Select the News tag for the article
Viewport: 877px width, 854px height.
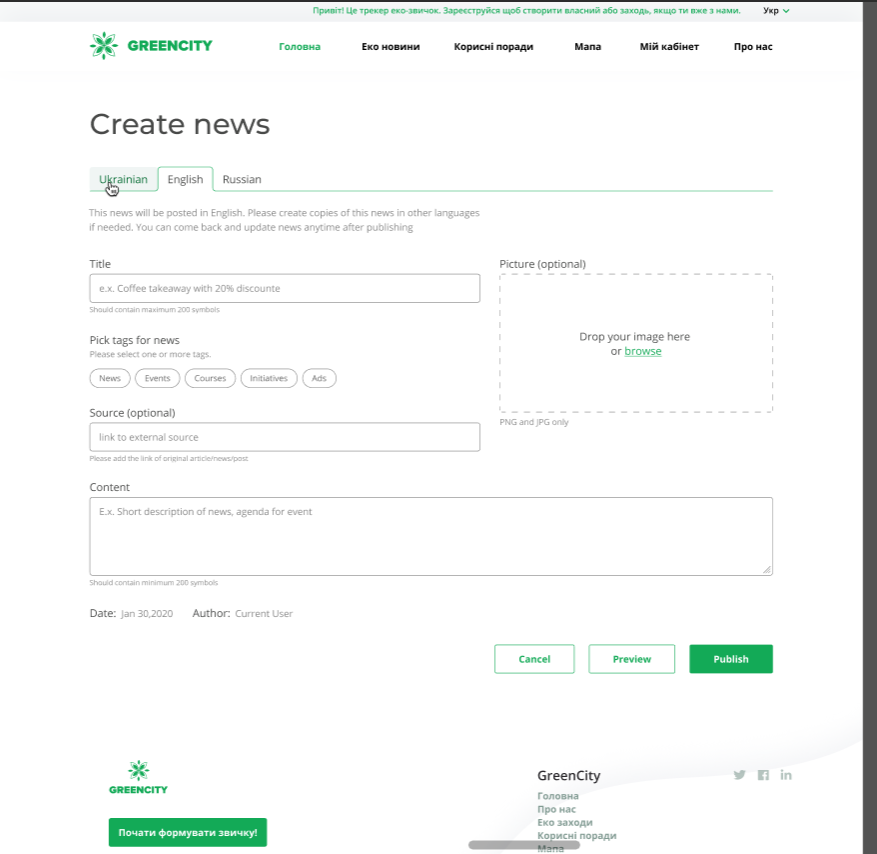click(110, 378)
